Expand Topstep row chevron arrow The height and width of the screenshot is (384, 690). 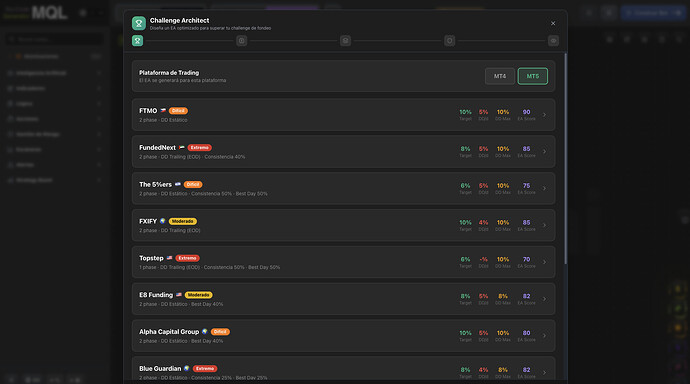[x=544, y=262]
